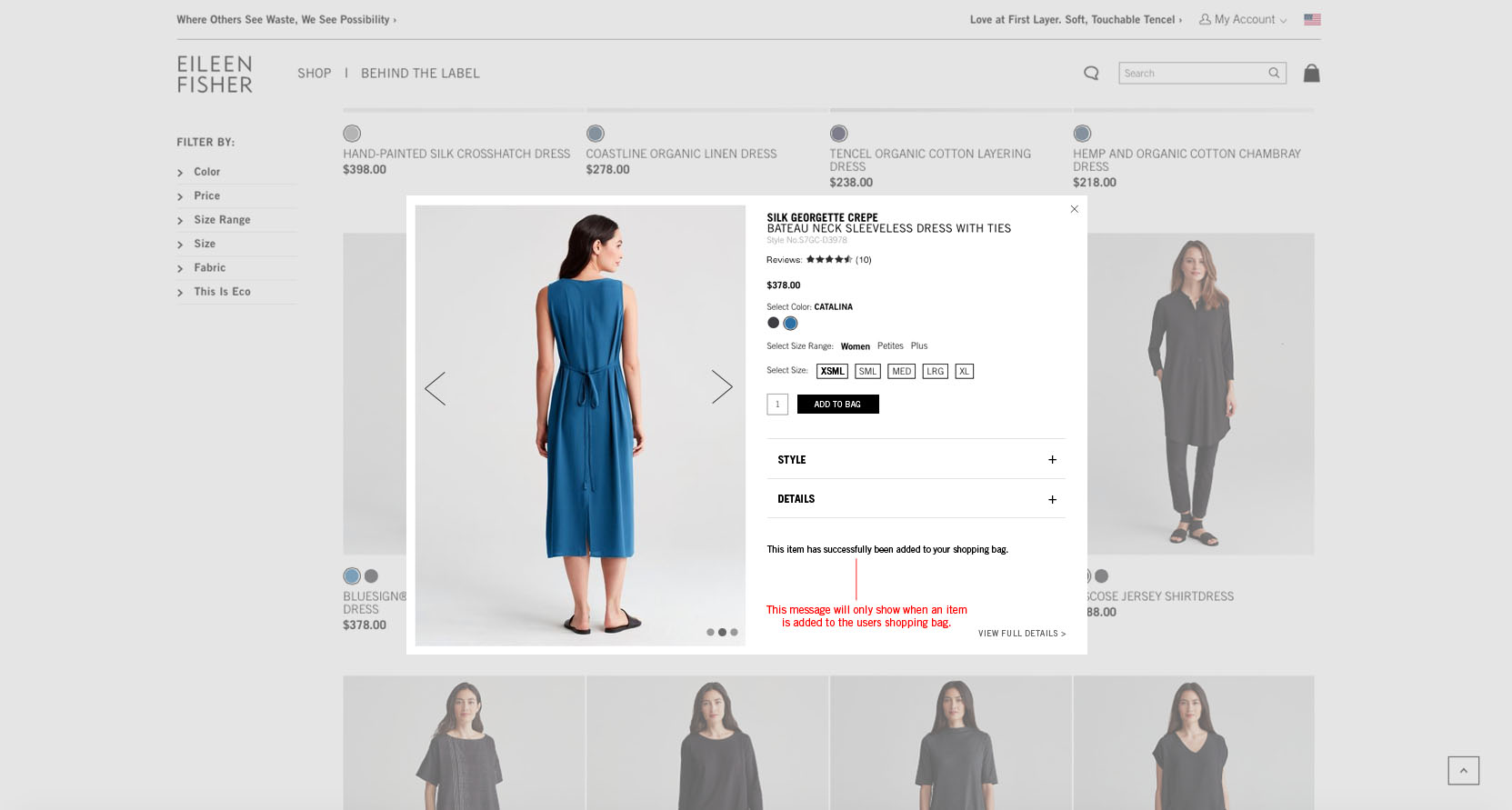Open the SHOP menu
The width and height of the screenshot is (1512, 810).
coord(314,74)
